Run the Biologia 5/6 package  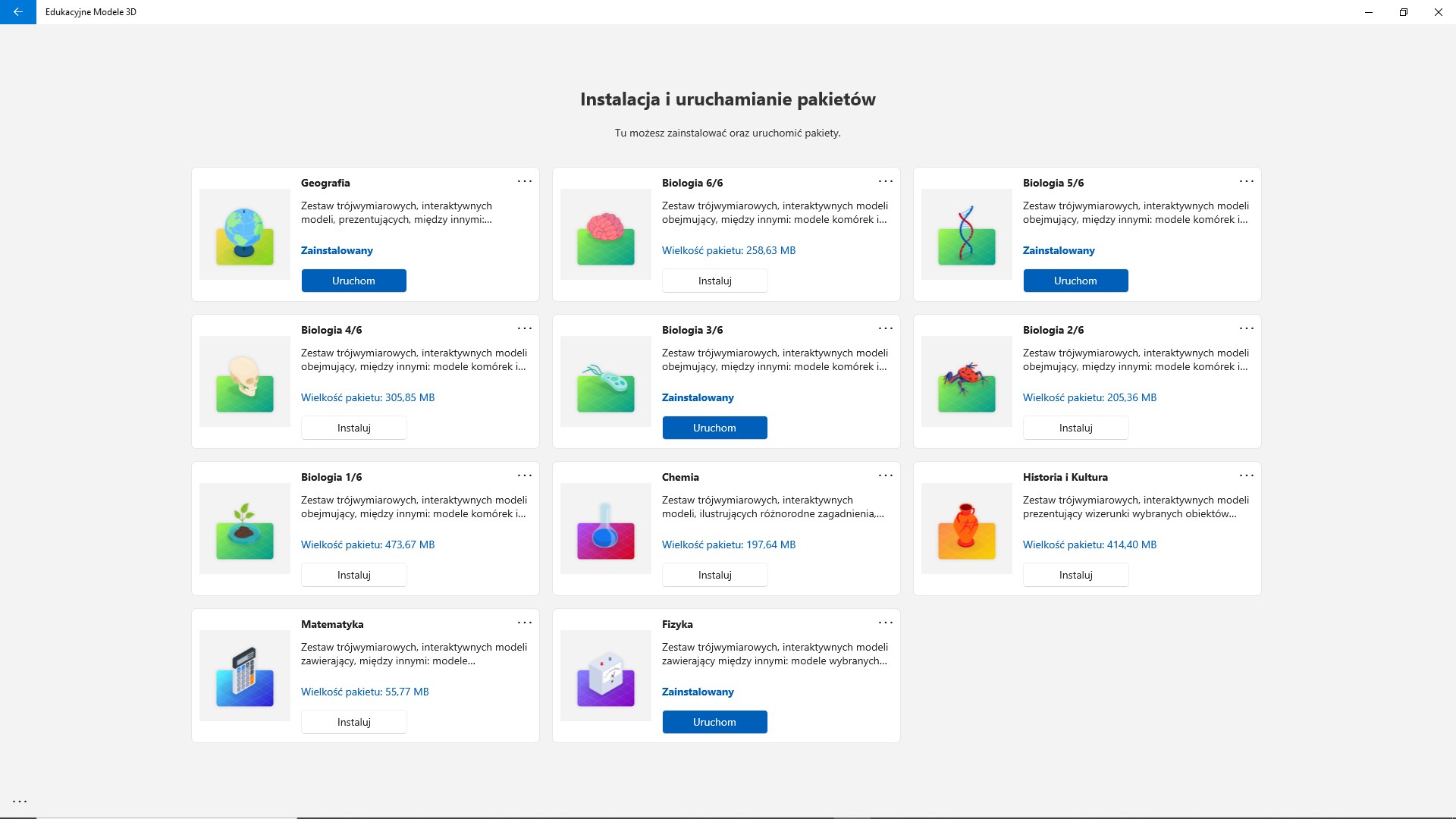click(x=1075, y=281)
